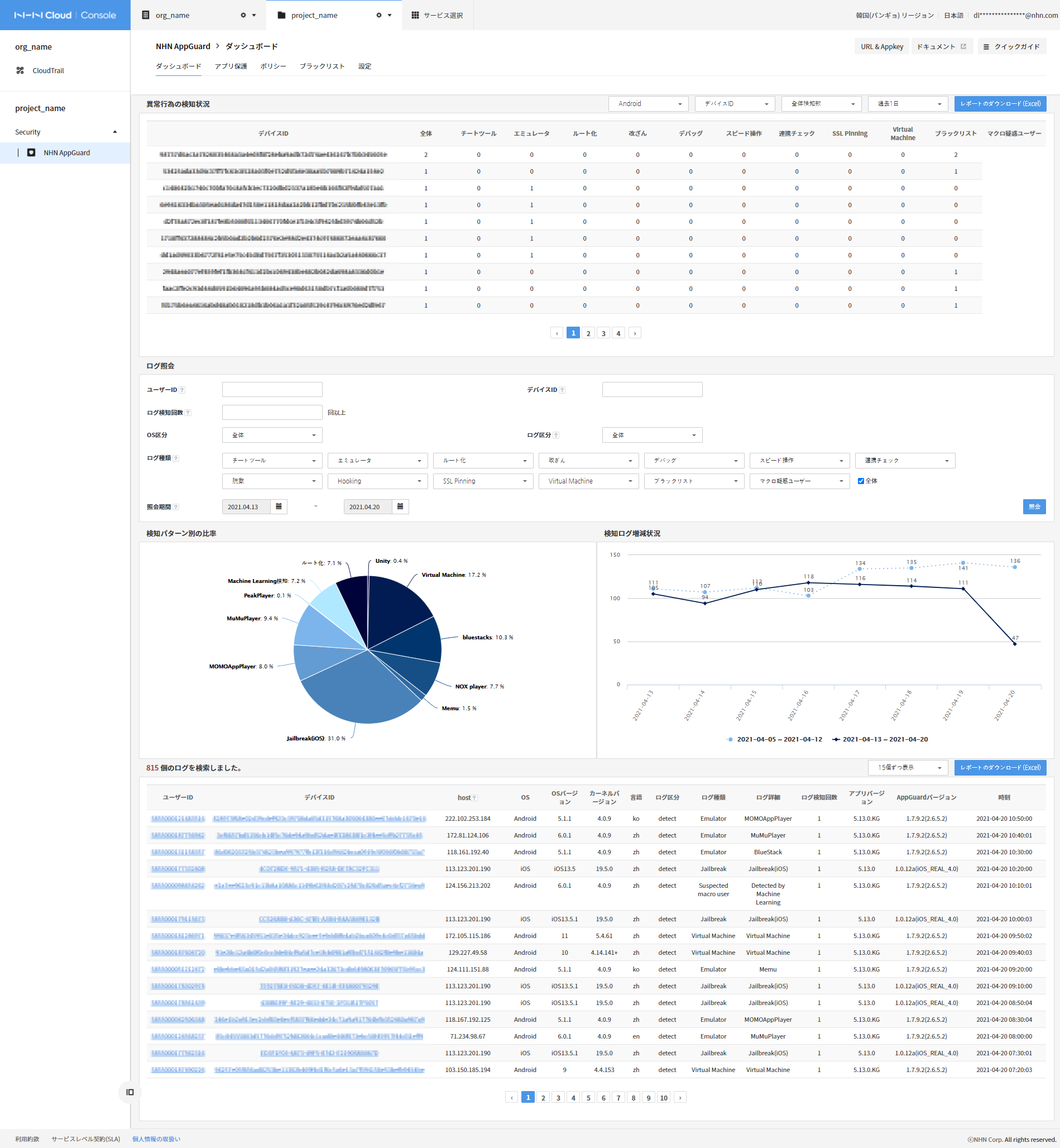Download abnormal behavior report Excel
Image resolution: width=1060 pixels, height=1148 pixels.
pyautogui.click(x=1000, y=104)
